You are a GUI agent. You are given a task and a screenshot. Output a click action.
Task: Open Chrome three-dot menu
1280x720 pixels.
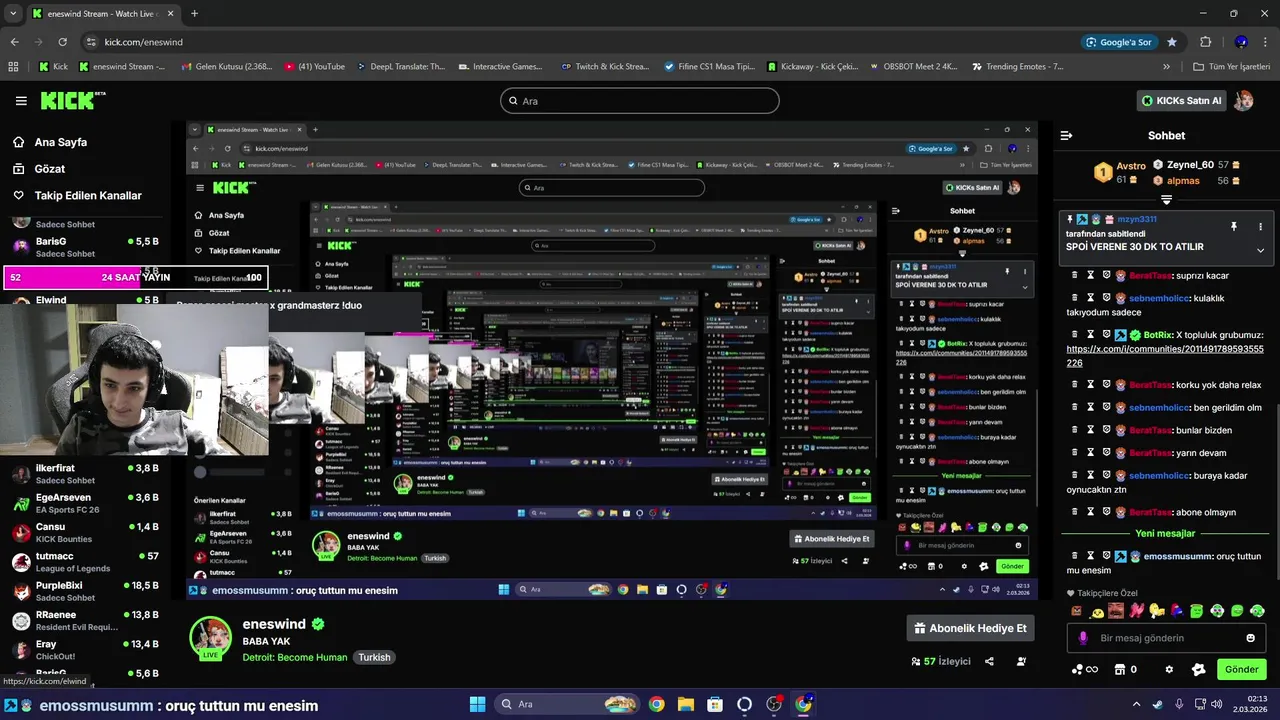[x=1265, y=42]
